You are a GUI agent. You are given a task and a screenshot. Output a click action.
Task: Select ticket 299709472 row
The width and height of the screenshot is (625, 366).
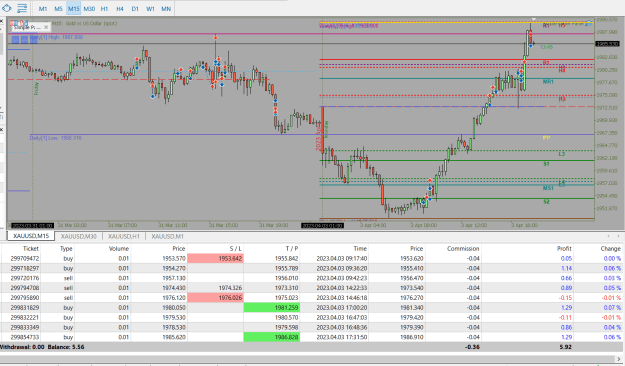[x=311, y=258]
